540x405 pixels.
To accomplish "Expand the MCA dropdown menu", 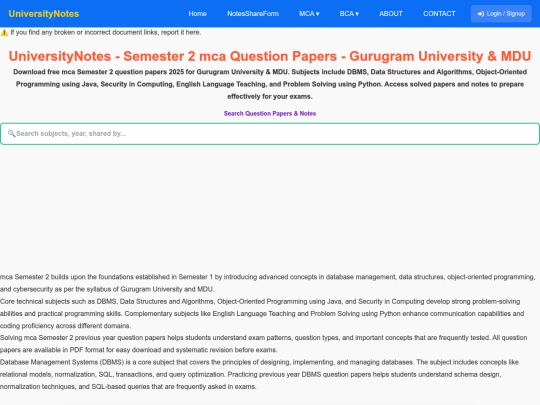I will (309, 14).
